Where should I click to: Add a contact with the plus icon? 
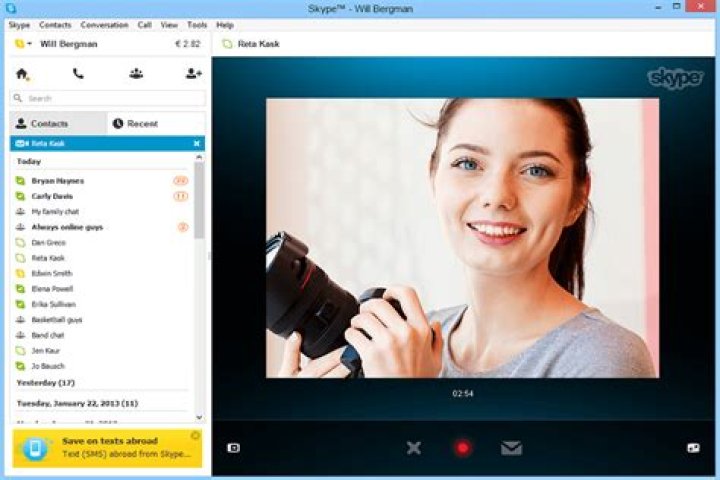click(x=193, y=73)
